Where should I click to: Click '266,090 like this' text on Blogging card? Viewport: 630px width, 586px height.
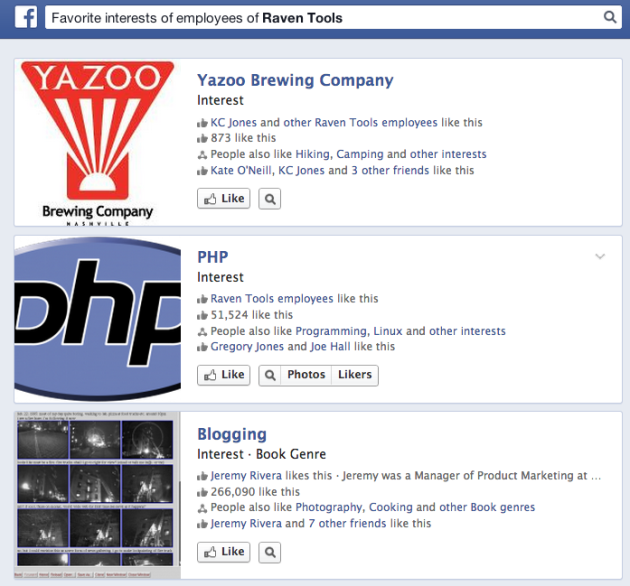[x=255, y=492]
